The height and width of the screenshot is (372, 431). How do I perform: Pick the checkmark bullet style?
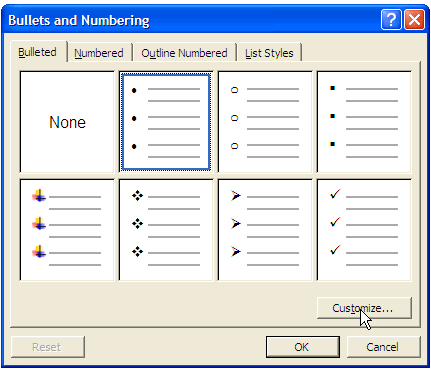click(x=364, y=230)
